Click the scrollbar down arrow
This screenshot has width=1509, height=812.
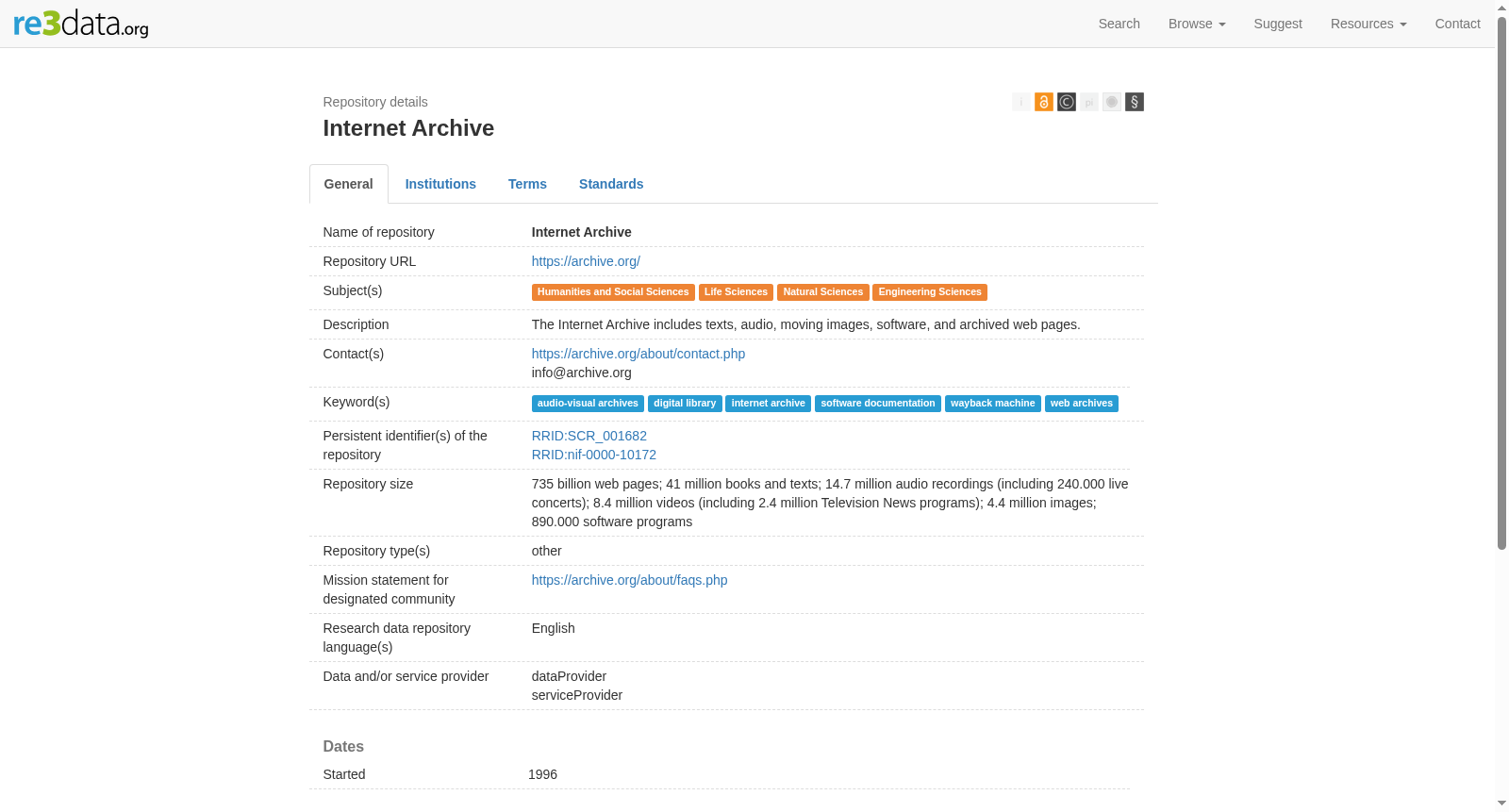(x=1502, y=804)
